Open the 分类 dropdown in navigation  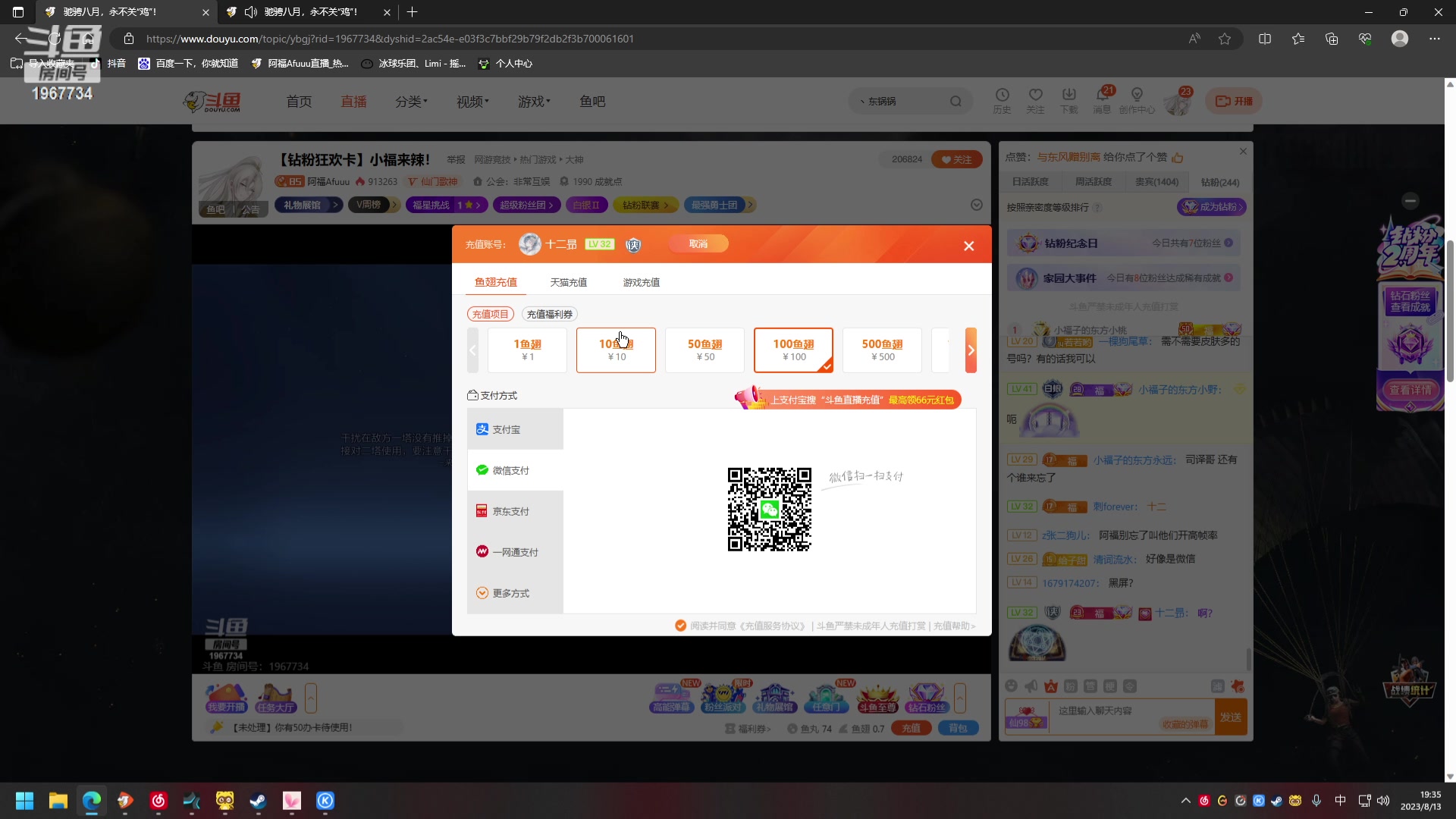[411, 102]
